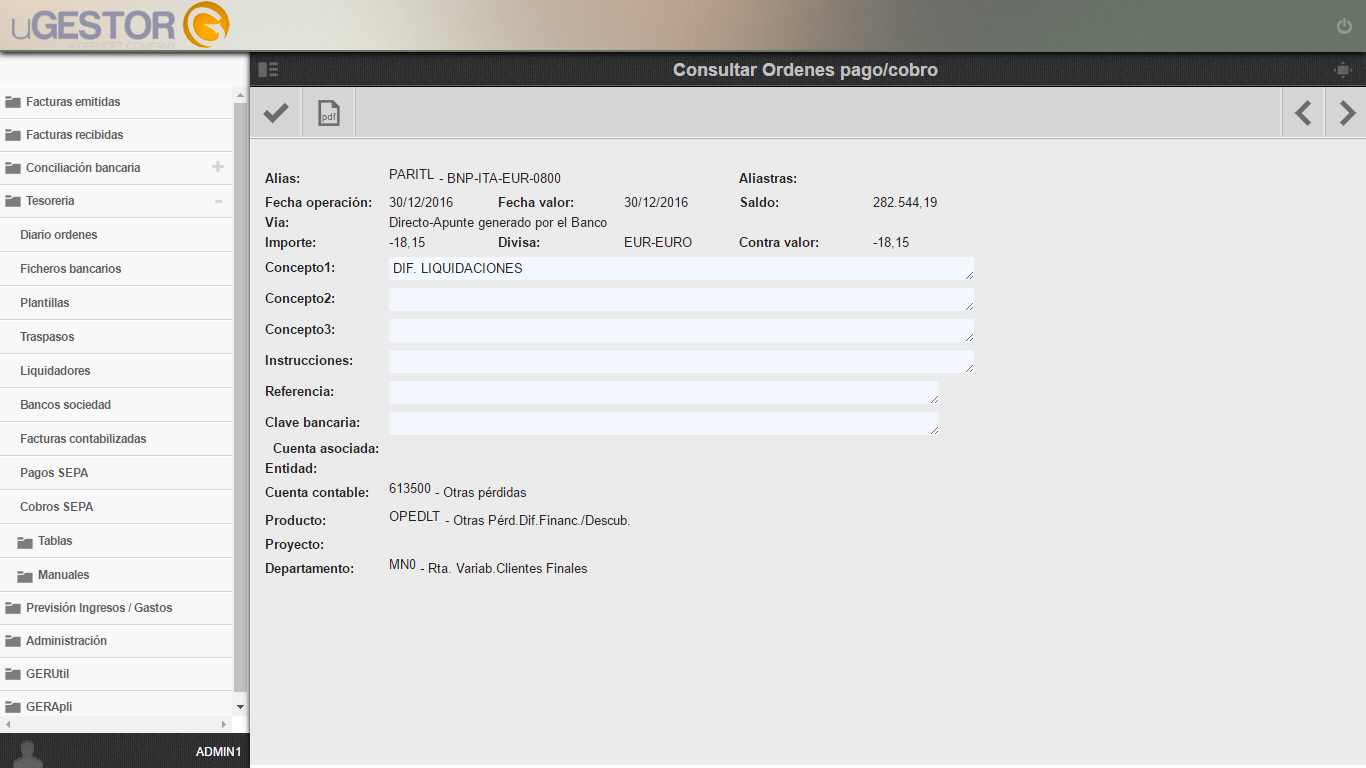Open Facturas emitidas folder
Screen dimensions: 1366x768
pyautogui.click(x=117, y=102)
